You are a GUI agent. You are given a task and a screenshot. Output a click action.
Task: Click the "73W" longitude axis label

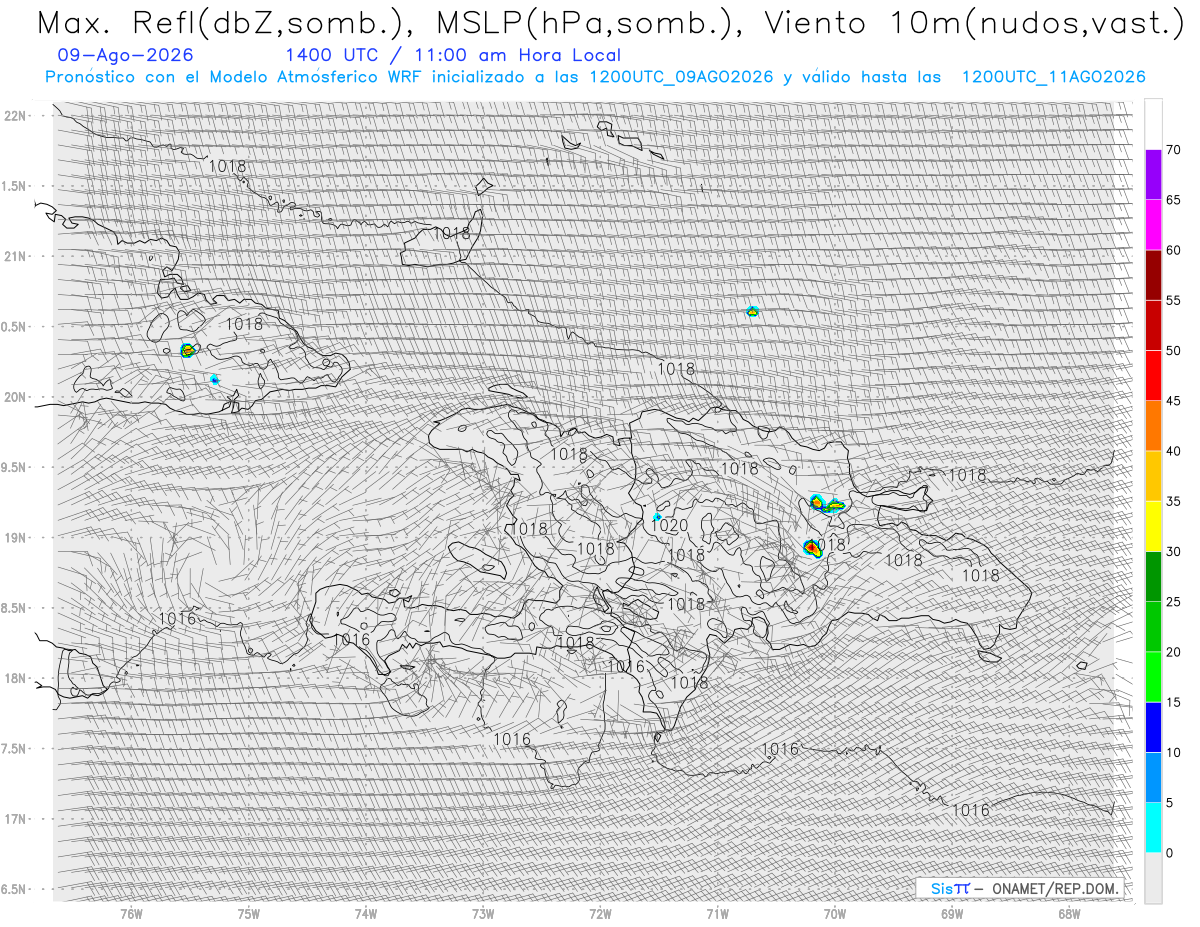pyautogui.click(x=483, y=914)
